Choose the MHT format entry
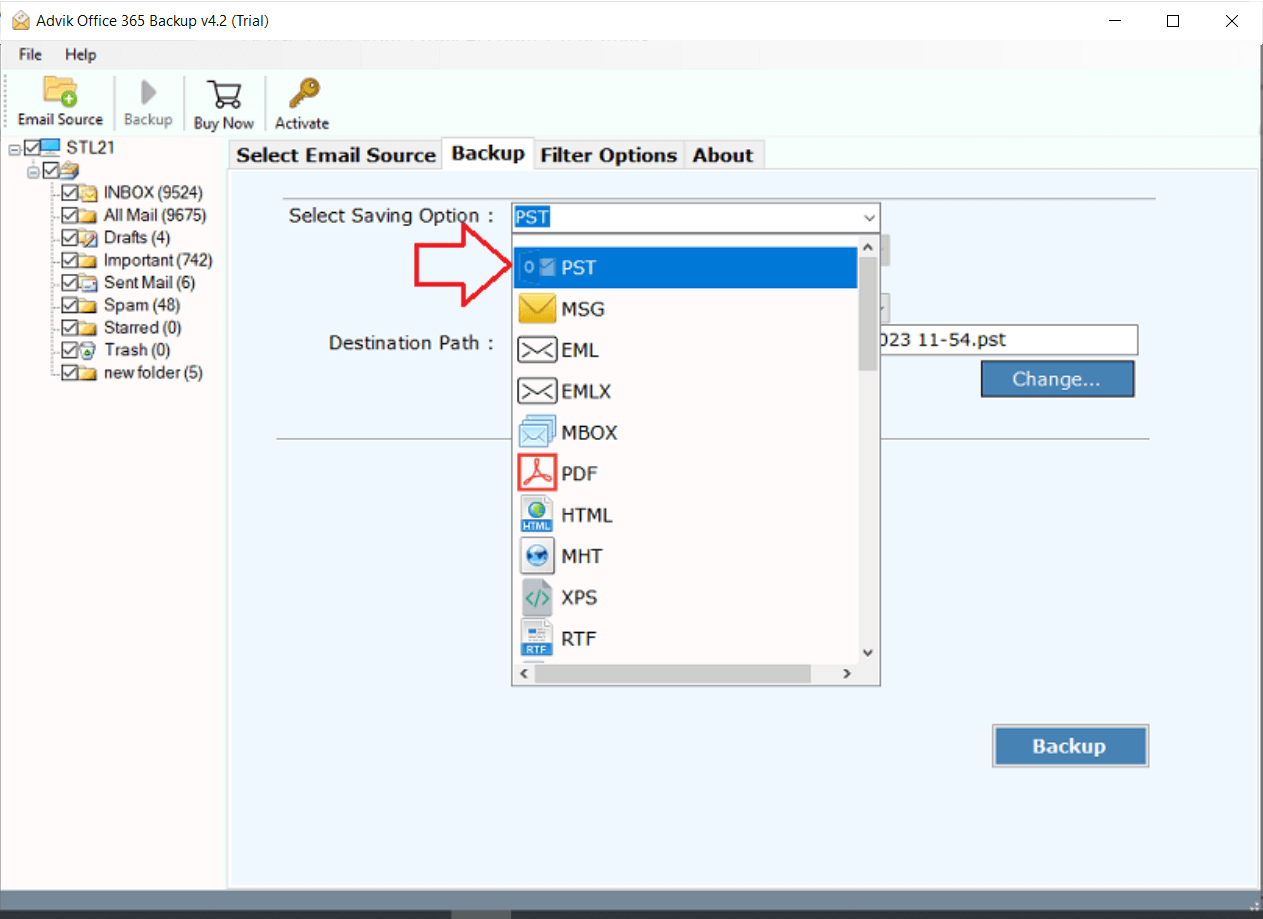 pyautogui.click(x=686, y=556)
